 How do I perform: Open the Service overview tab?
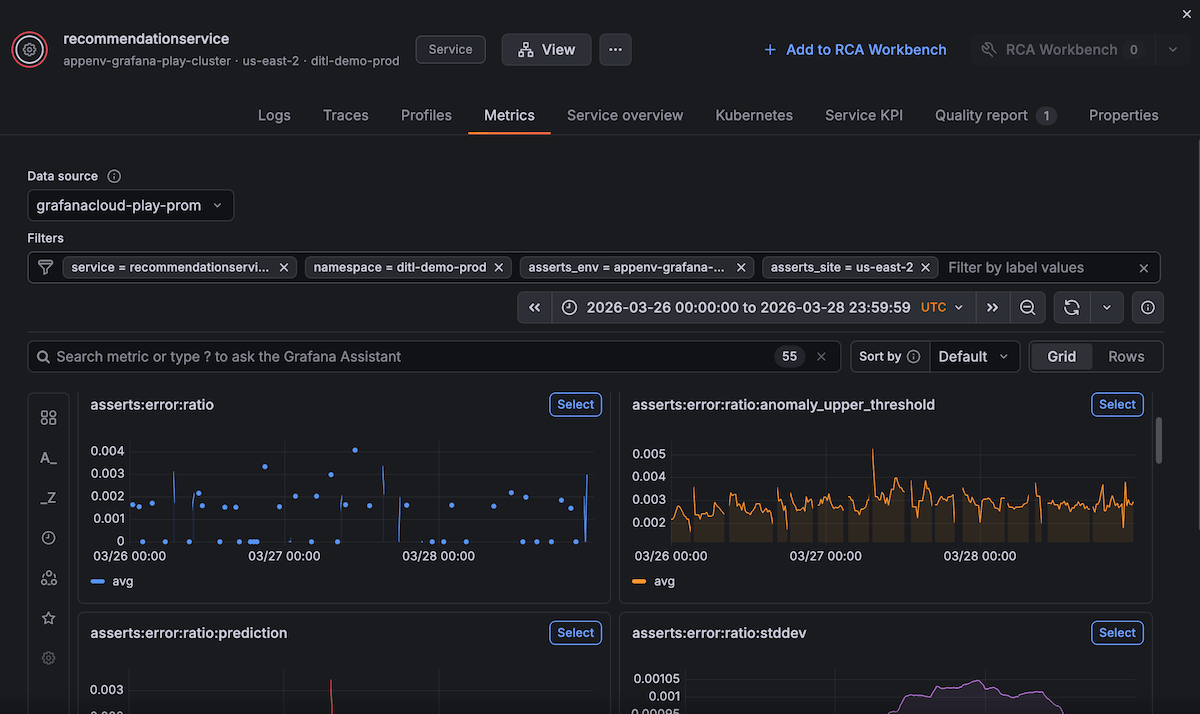pyautogui.click(x=624, y=115)
